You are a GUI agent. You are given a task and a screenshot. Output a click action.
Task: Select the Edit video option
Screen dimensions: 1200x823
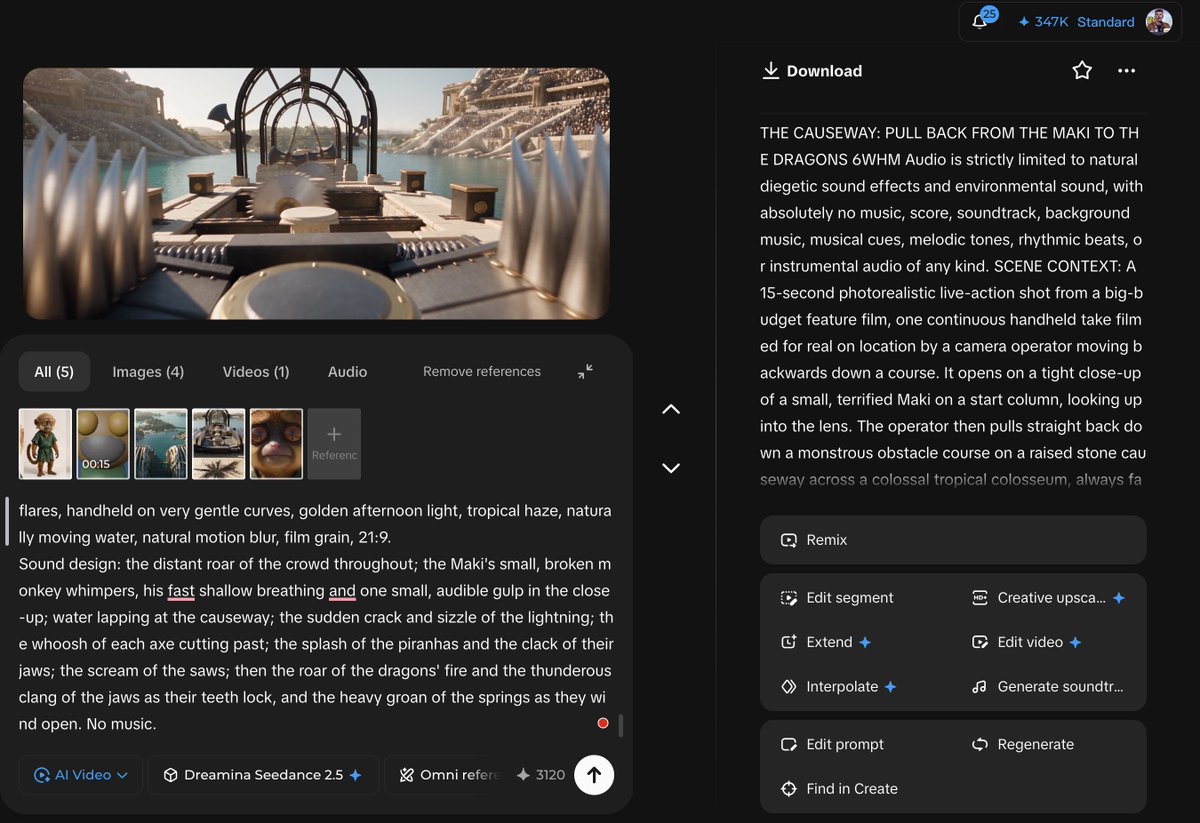click(x=1026, y=642)
